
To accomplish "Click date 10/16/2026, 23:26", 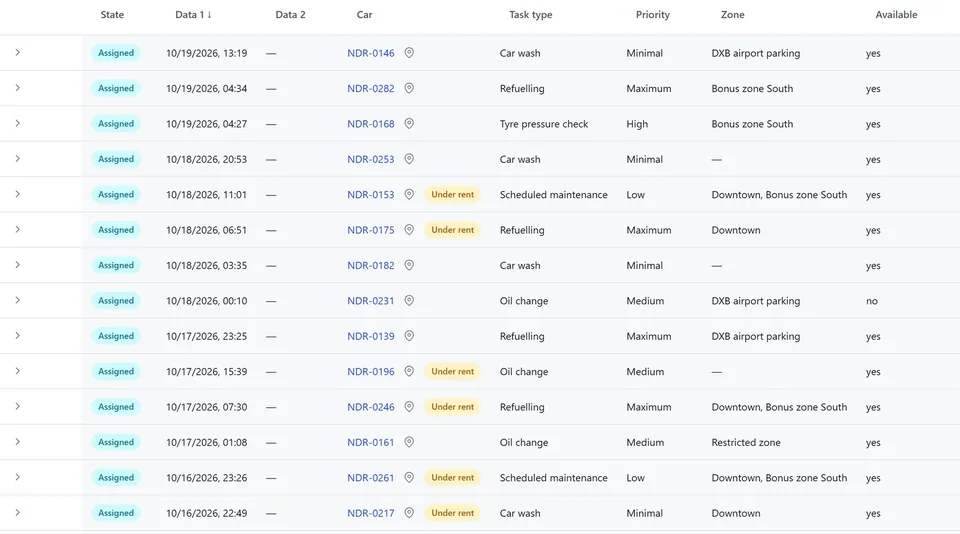I will tap(206, 478).
